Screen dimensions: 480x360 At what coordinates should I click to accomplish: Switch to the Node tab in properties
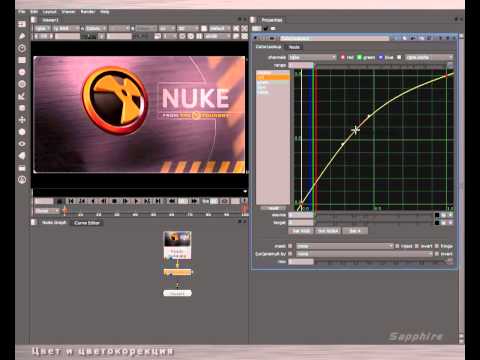tap(294, 47)
